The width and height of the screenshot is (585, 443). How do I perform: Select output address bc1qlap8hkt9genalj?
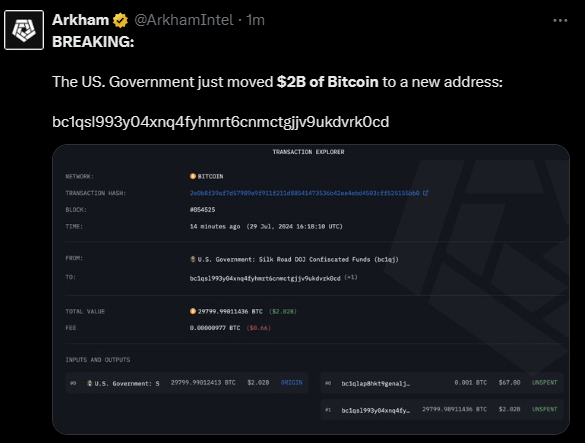(375, 383)
